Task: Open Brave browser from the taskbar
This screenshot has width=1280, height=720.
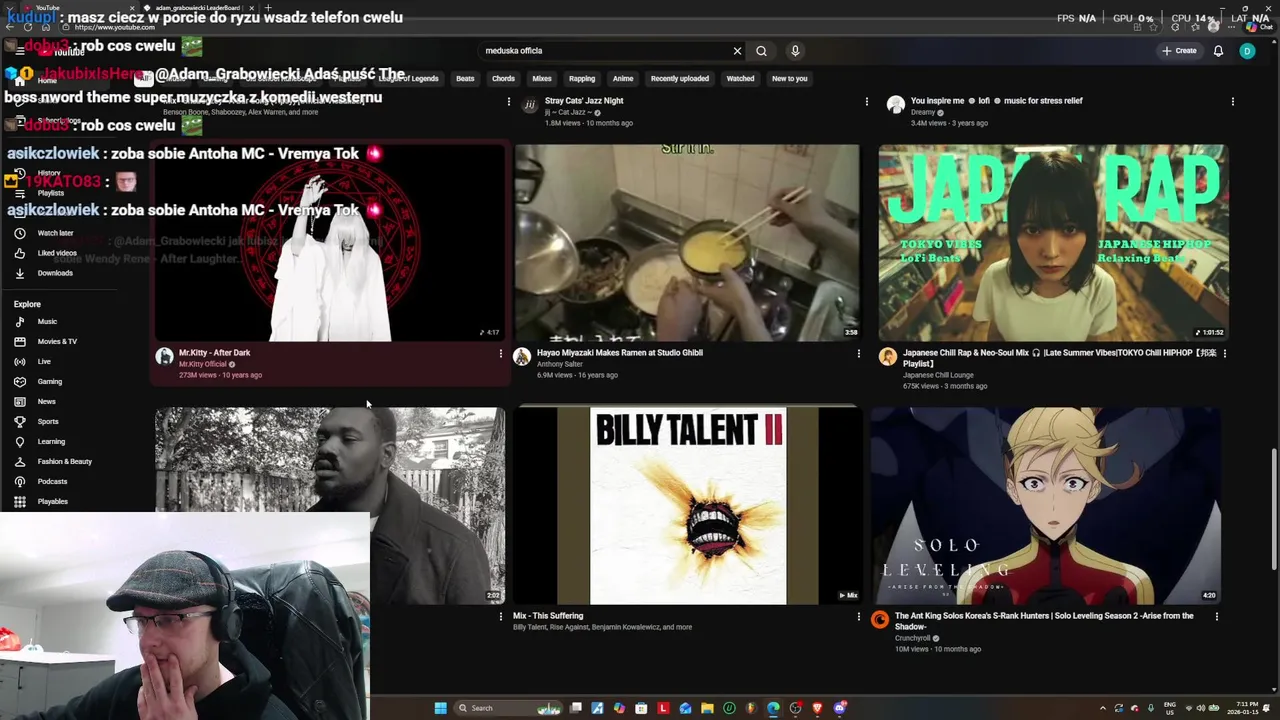Action: pyautogui.click(x=817, y=708)
